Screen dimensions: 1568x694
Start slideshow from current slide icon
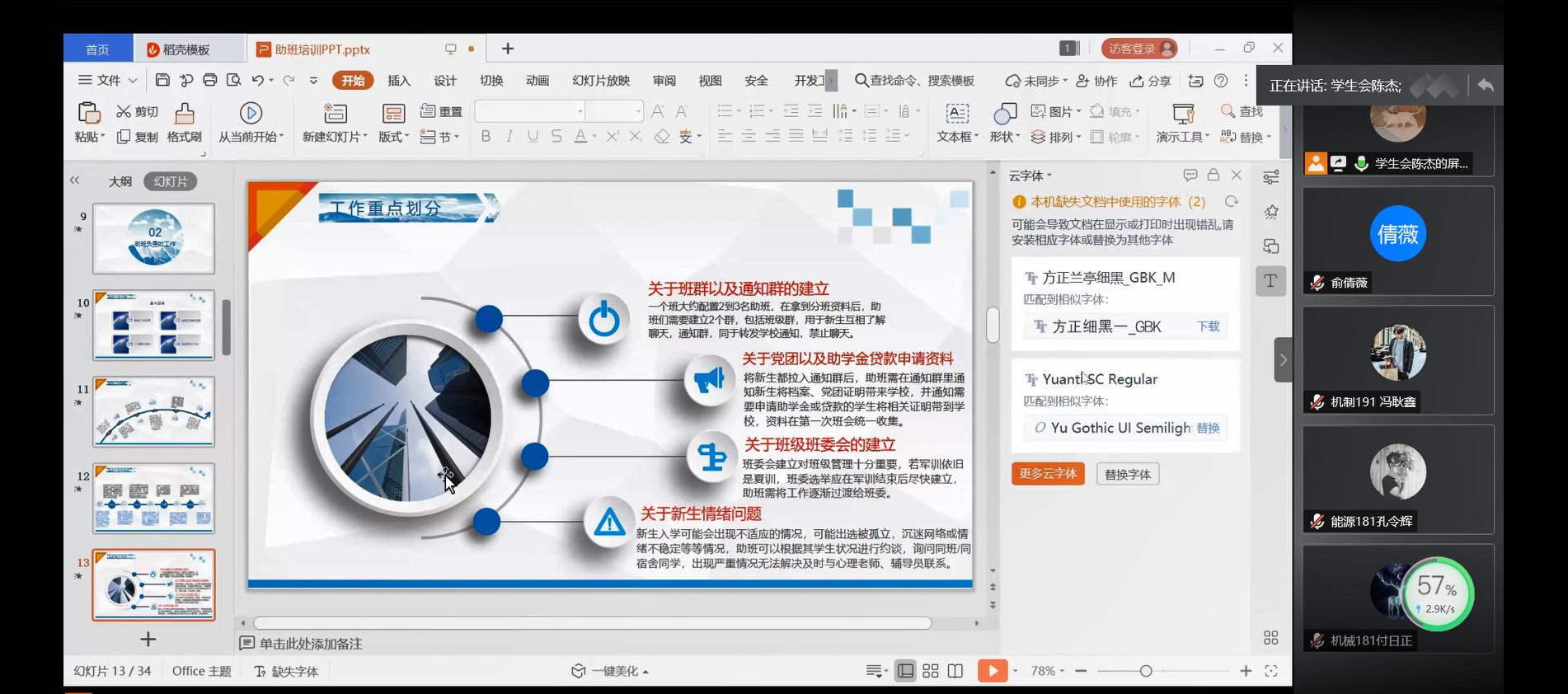(x=251, y=113)
